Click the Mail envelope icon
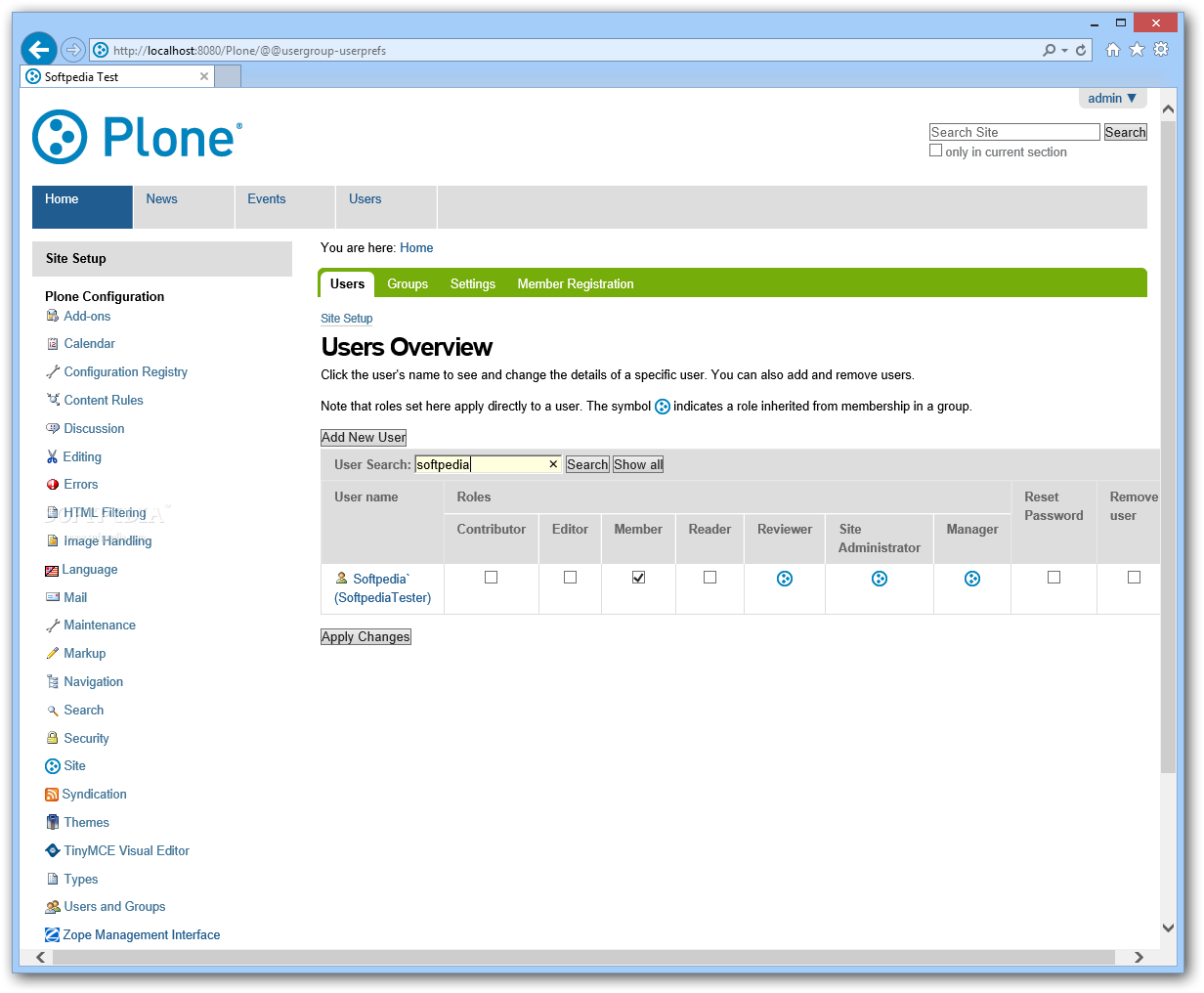The image size is (1204, 993). 53,597
